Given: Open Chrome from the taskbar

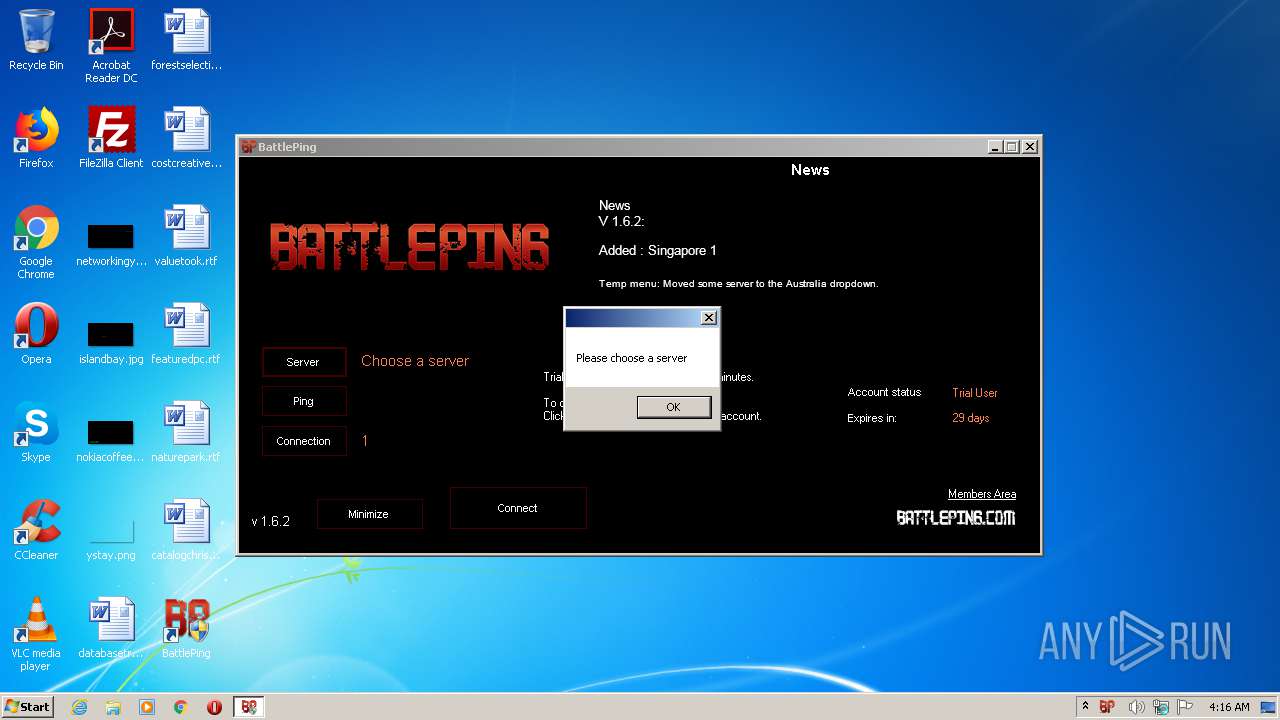Looking at the screenshot, I should tap(181, 707).
